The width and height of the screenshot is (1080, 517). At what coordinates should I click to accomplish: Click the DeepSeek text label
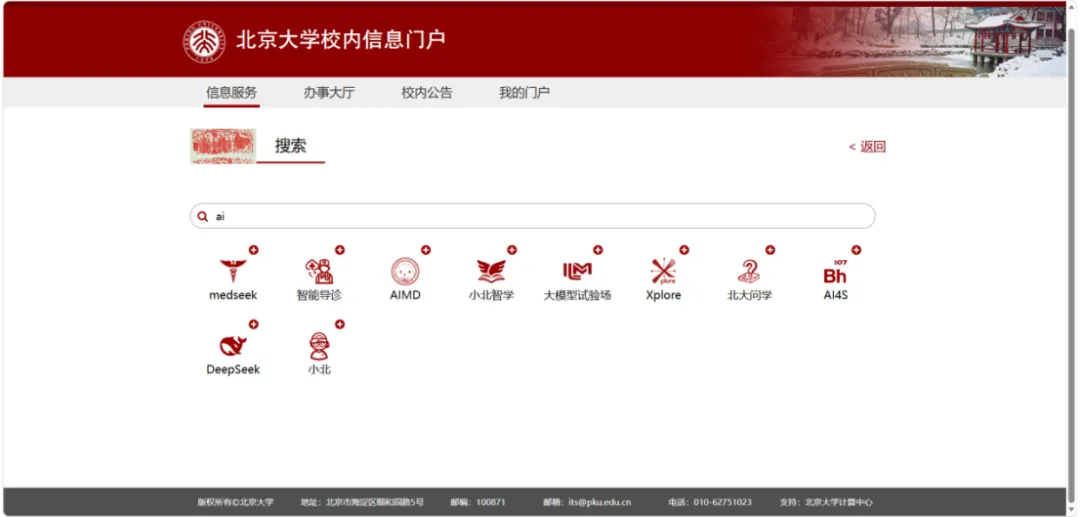[233, 370]
